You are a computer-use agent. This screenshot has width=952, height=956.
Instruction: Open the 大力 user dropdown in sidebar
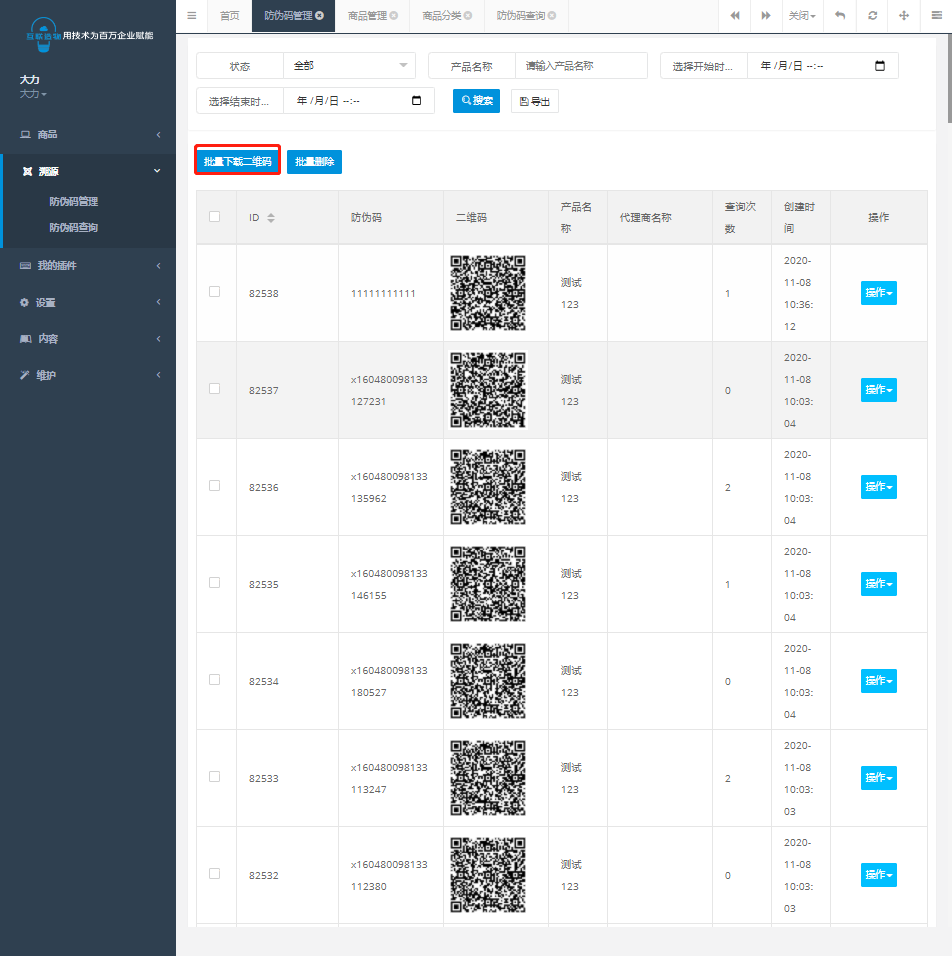[x=33, y=94]
